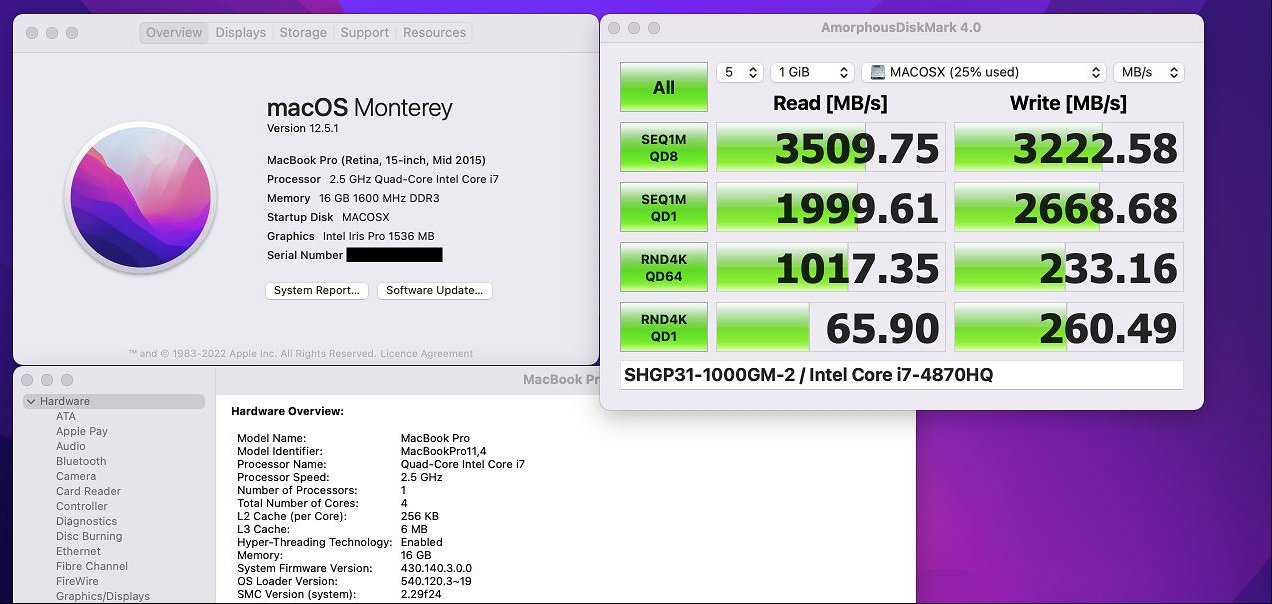Open the MACOSX volume selector dropdown
The width and height of the screenshot is (1272, 604).
click(x=983, y=72)
